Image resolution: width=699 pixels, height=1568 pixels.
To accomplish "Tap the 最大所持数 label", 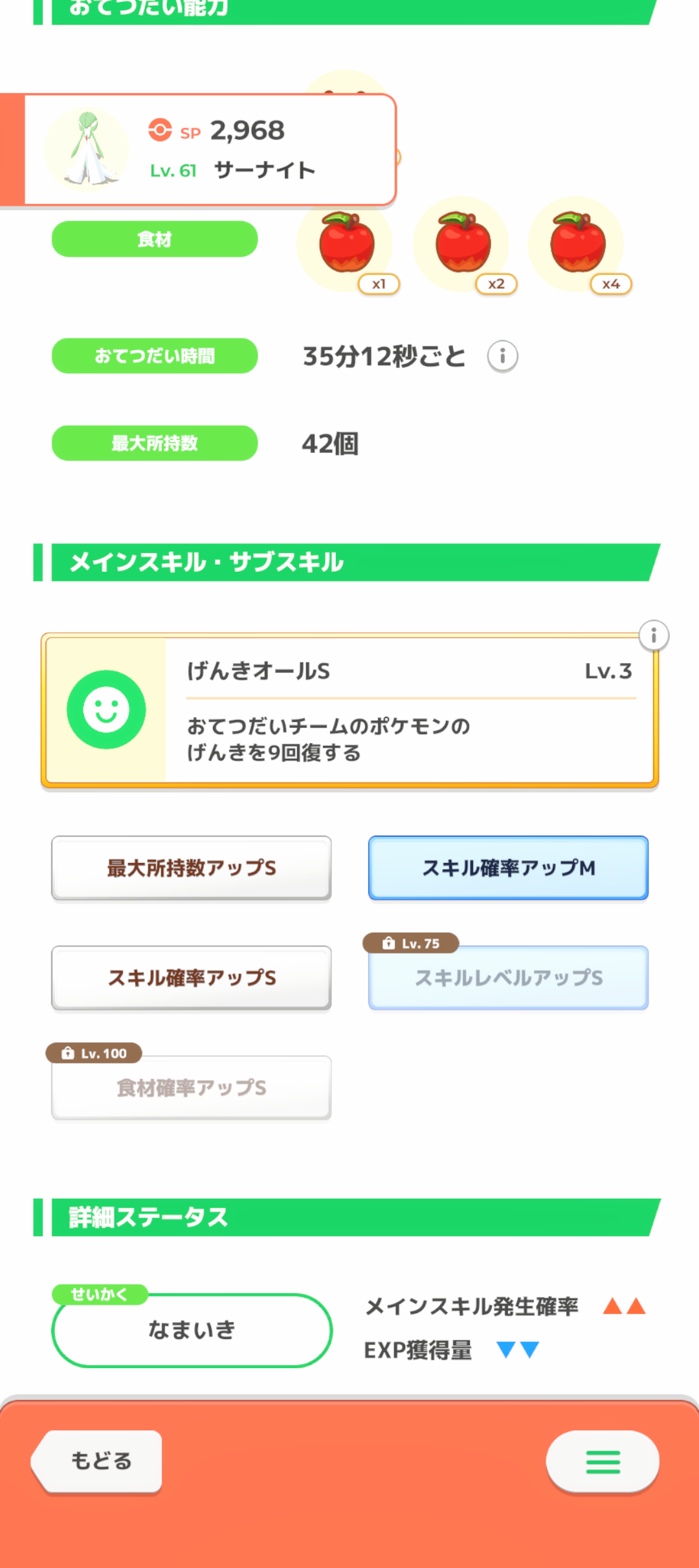I will 155,443.
